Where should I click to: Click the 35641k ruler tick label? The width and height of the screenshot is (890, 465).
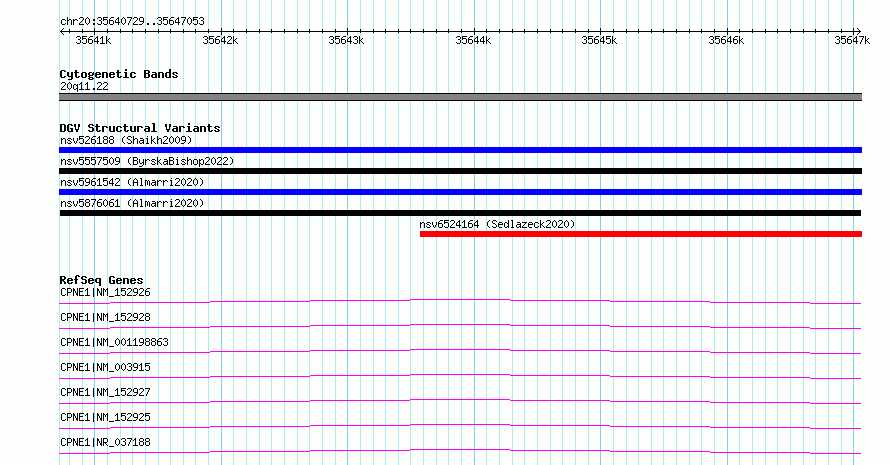click(94, 40)
